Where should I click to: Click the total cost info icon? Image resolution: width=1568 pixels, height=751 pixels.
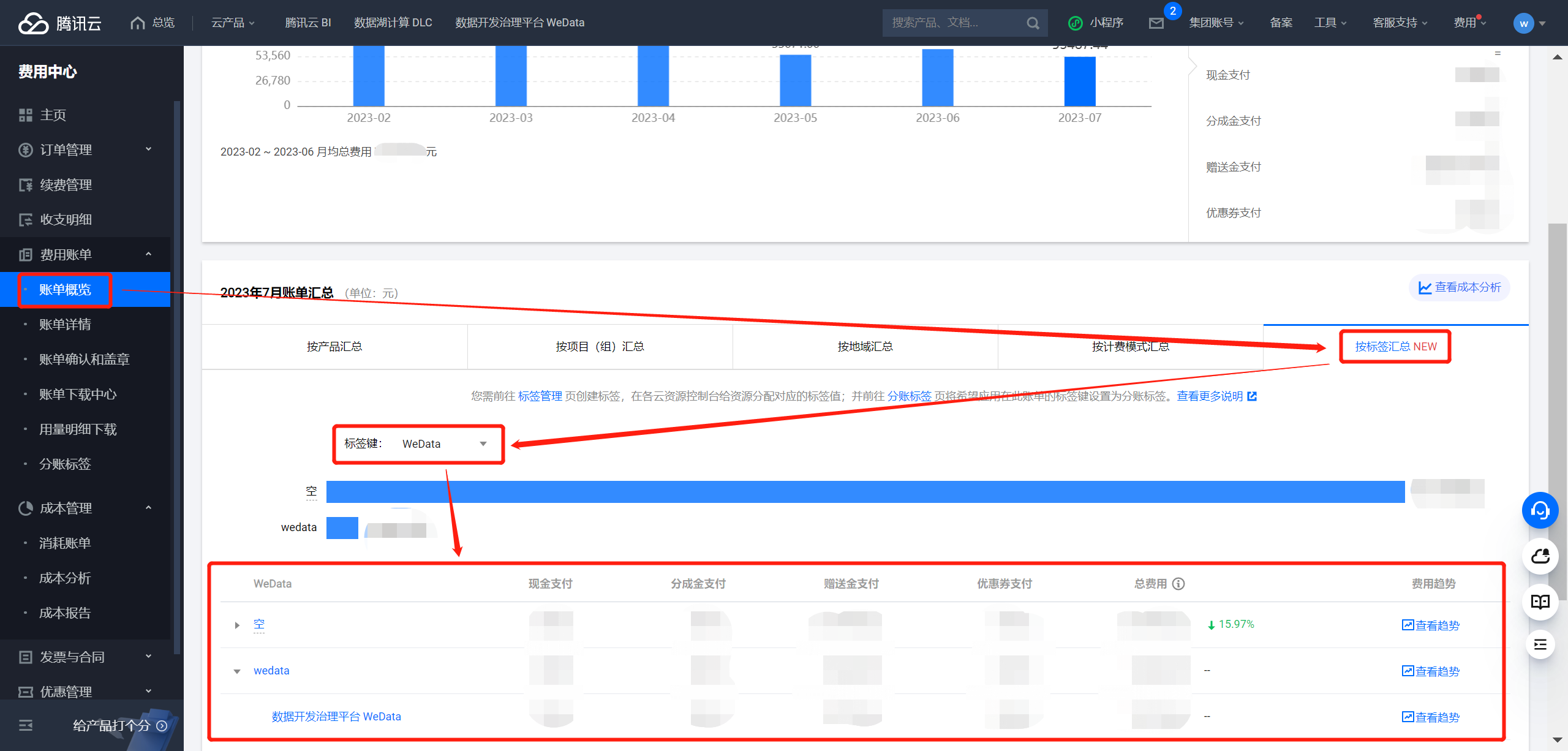pos(1178,584)
